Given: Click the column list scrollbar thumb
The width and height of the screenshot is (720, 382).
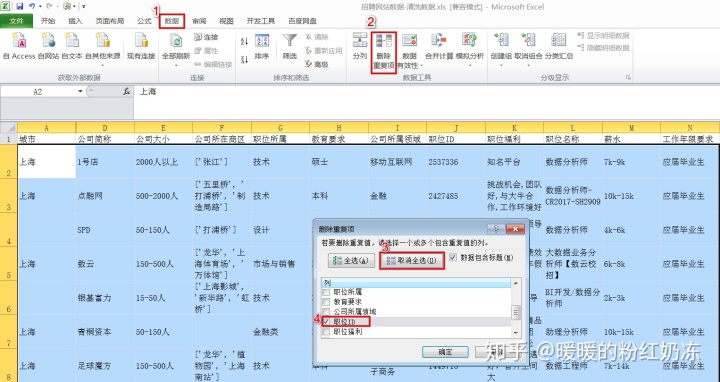Looking at the screenshot, I should (516, 312).
